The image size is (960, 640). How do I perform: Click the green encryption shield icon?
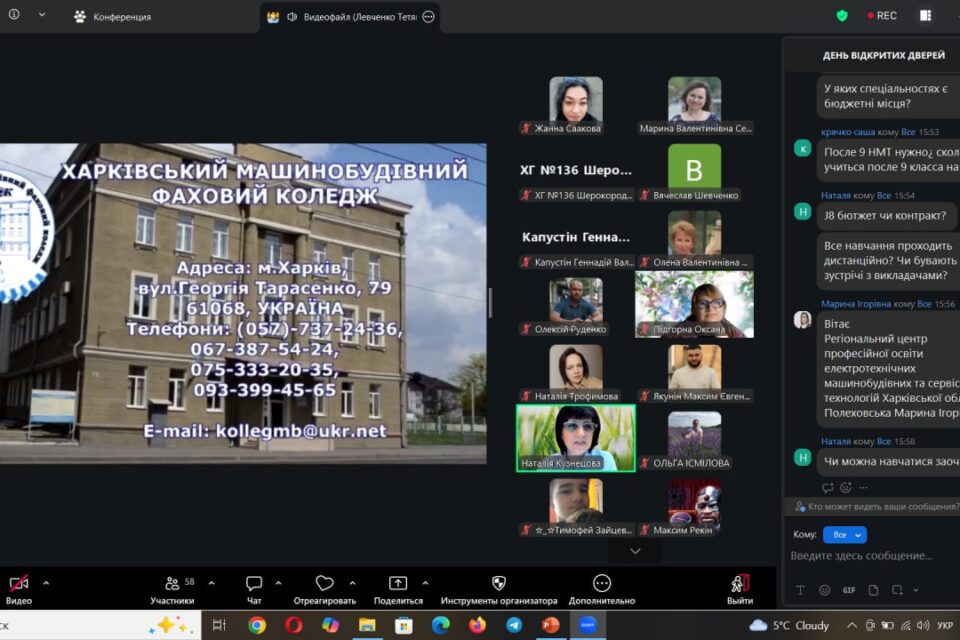(x=842, y=16)
